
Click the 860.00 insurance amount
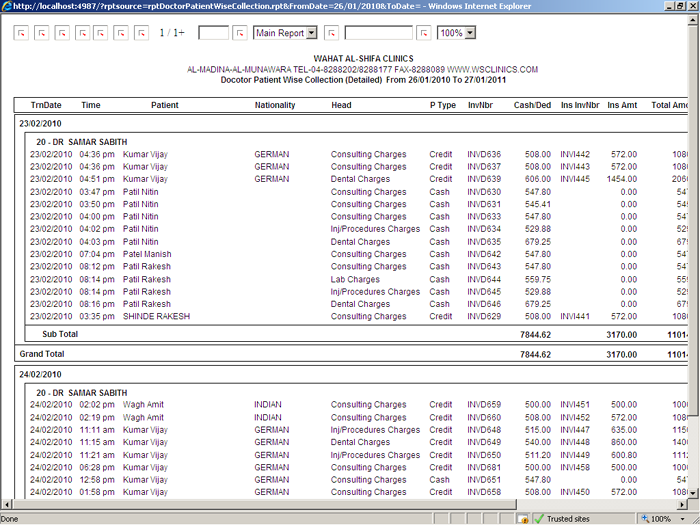point(624,442)
